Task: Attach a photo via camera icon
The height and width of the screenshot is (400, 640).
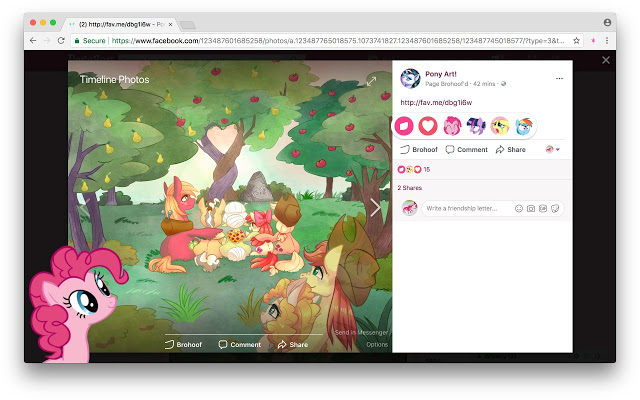Action: click(531, 209)
